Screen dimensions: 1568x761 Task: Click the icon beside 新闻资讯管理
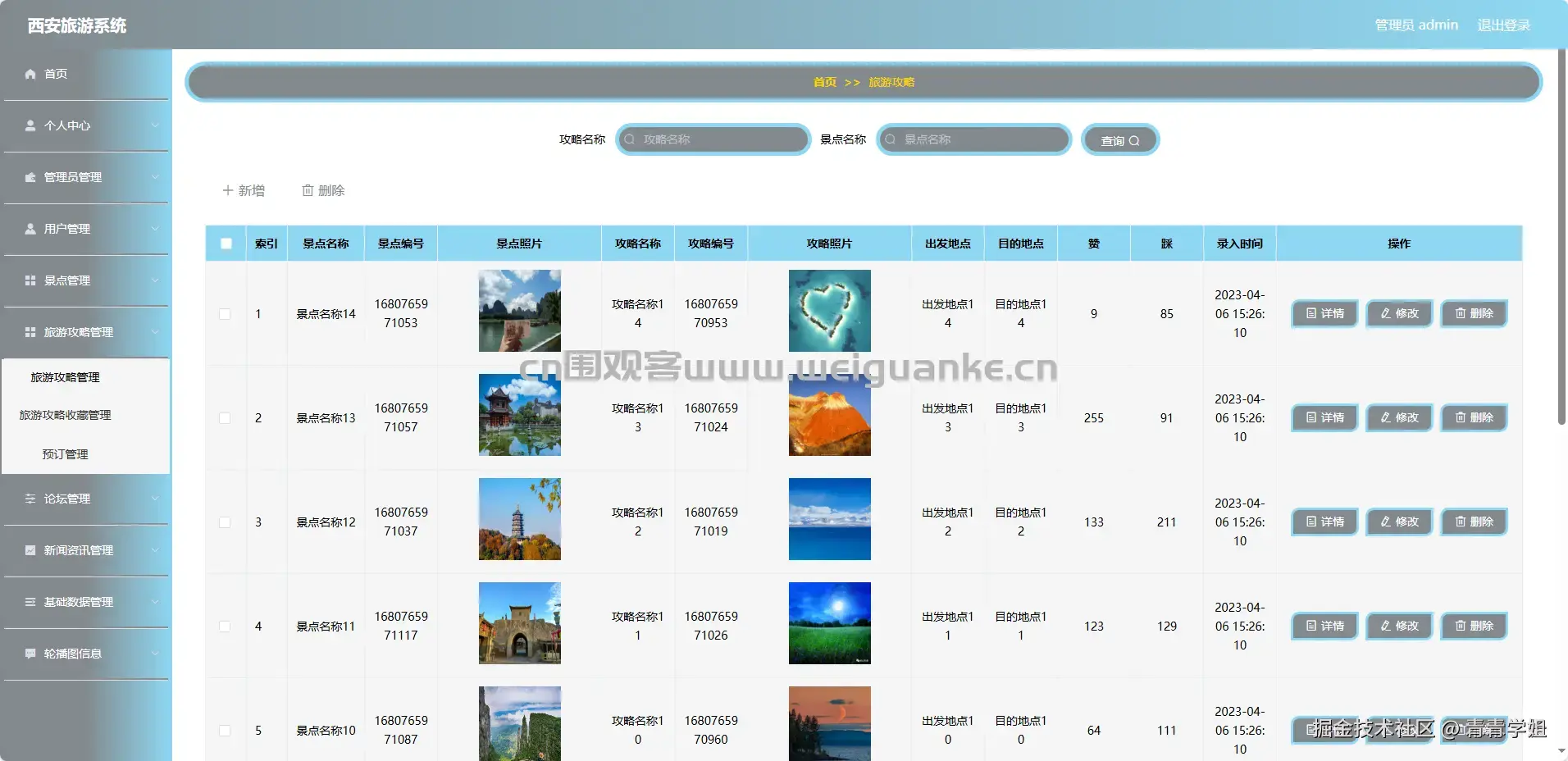[x=30, y=550]
